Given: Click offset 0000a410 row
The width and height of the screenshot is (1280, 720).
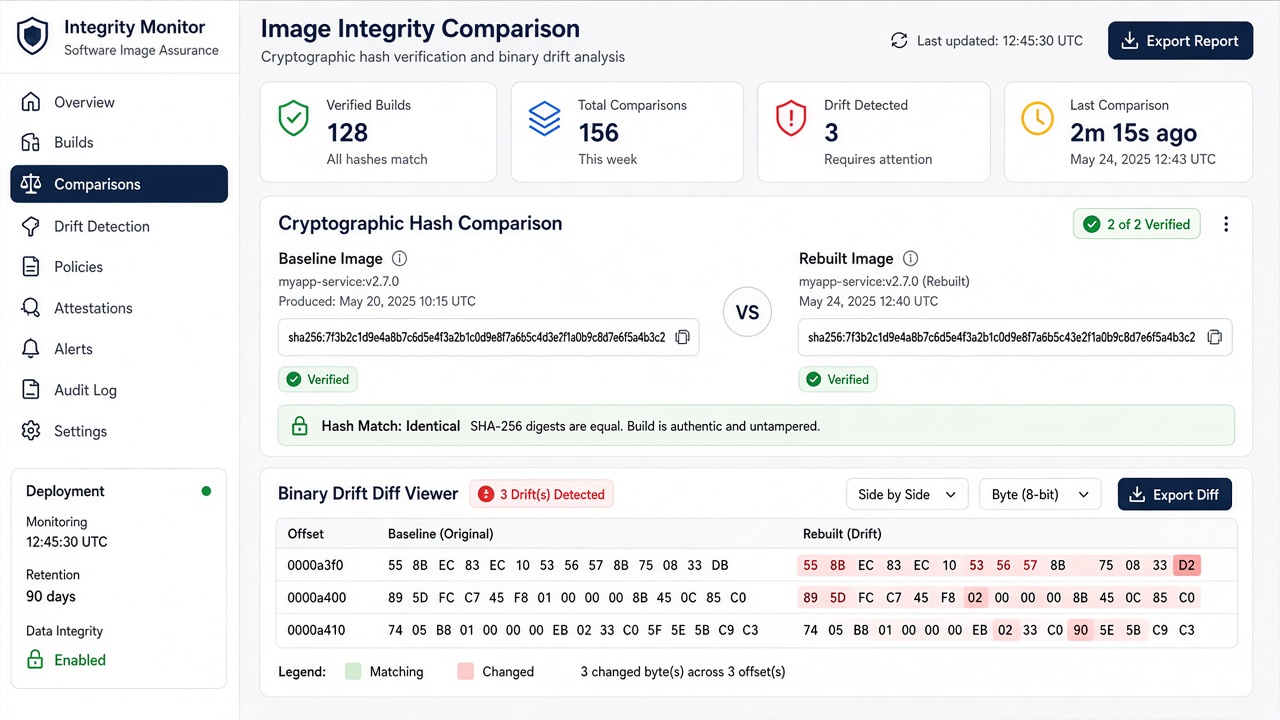Looking at the screenshot, I should coord(756,630).
